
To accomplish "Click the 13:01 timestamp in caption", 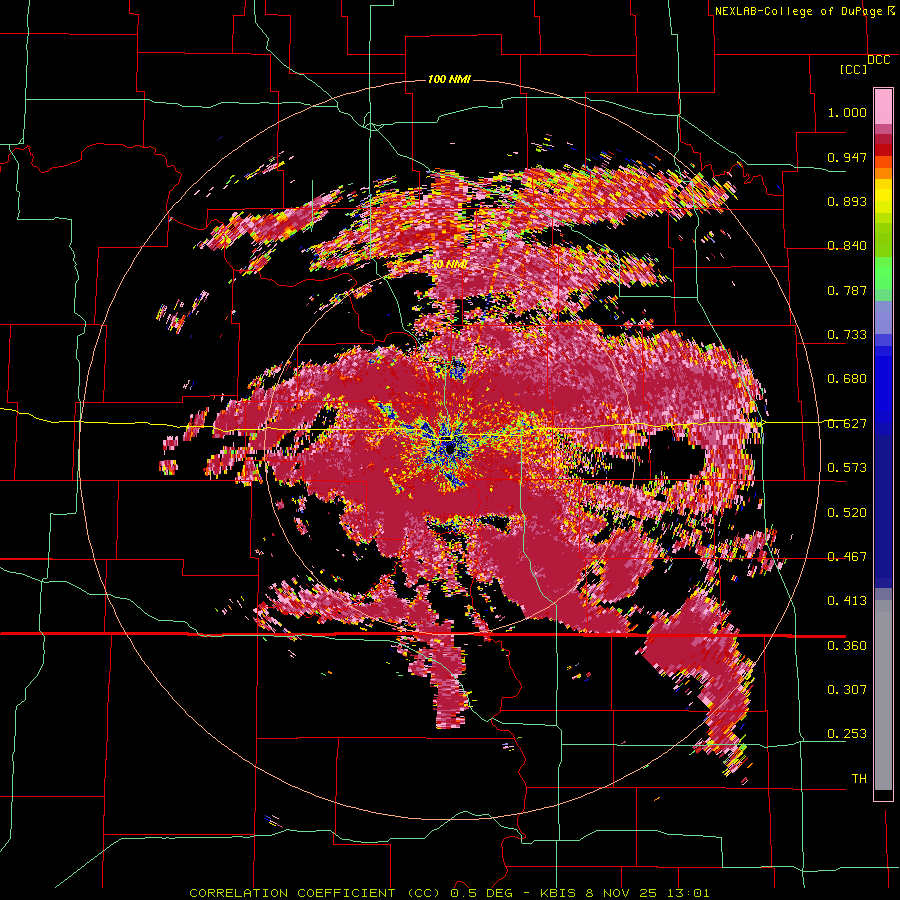I will tap(688, 893).
